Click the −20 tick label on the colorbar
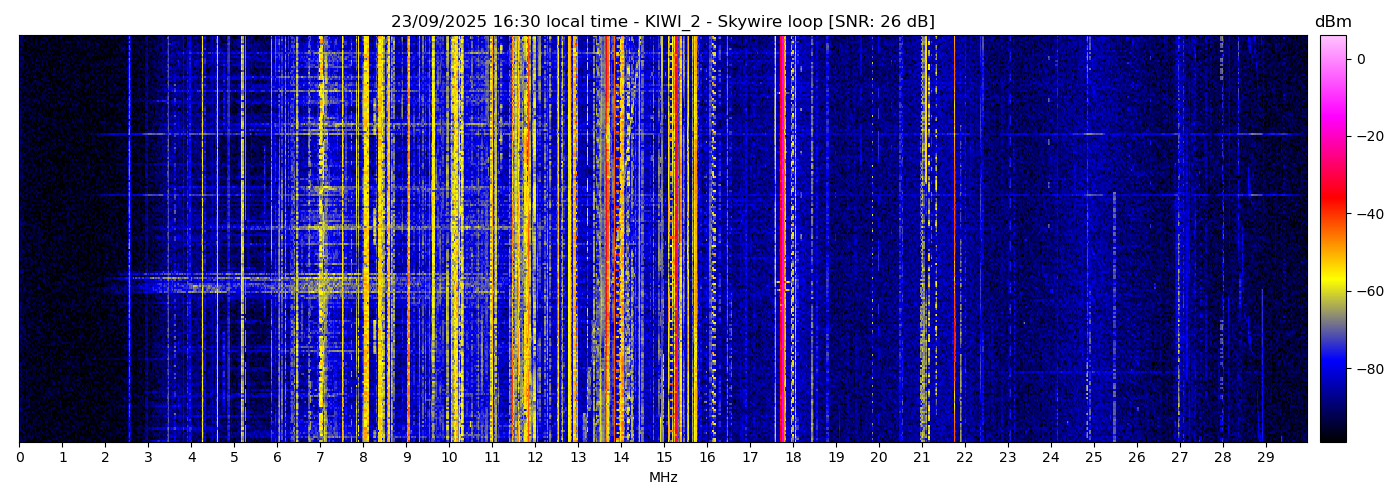The height and width of the screenshot is (500, 1400). click(x=1366, y=136)
